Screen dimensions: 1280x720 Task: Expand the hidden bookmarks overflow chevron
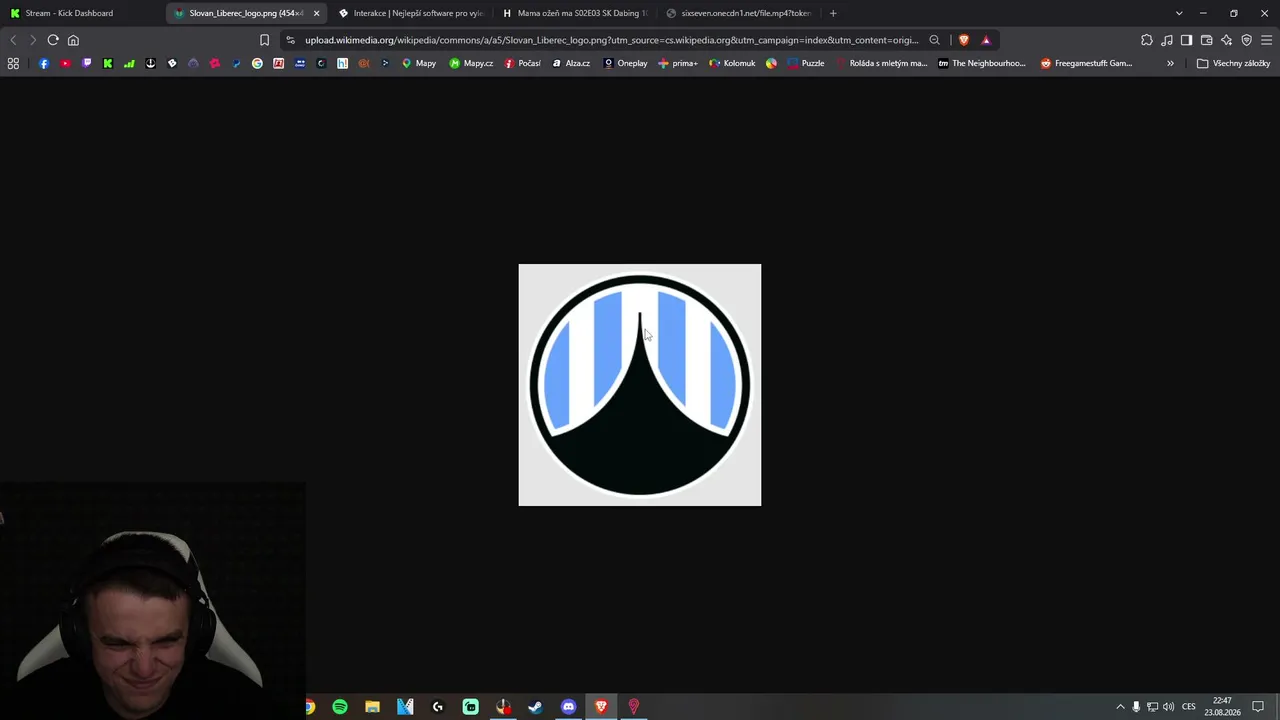[x=1170, y=63]
